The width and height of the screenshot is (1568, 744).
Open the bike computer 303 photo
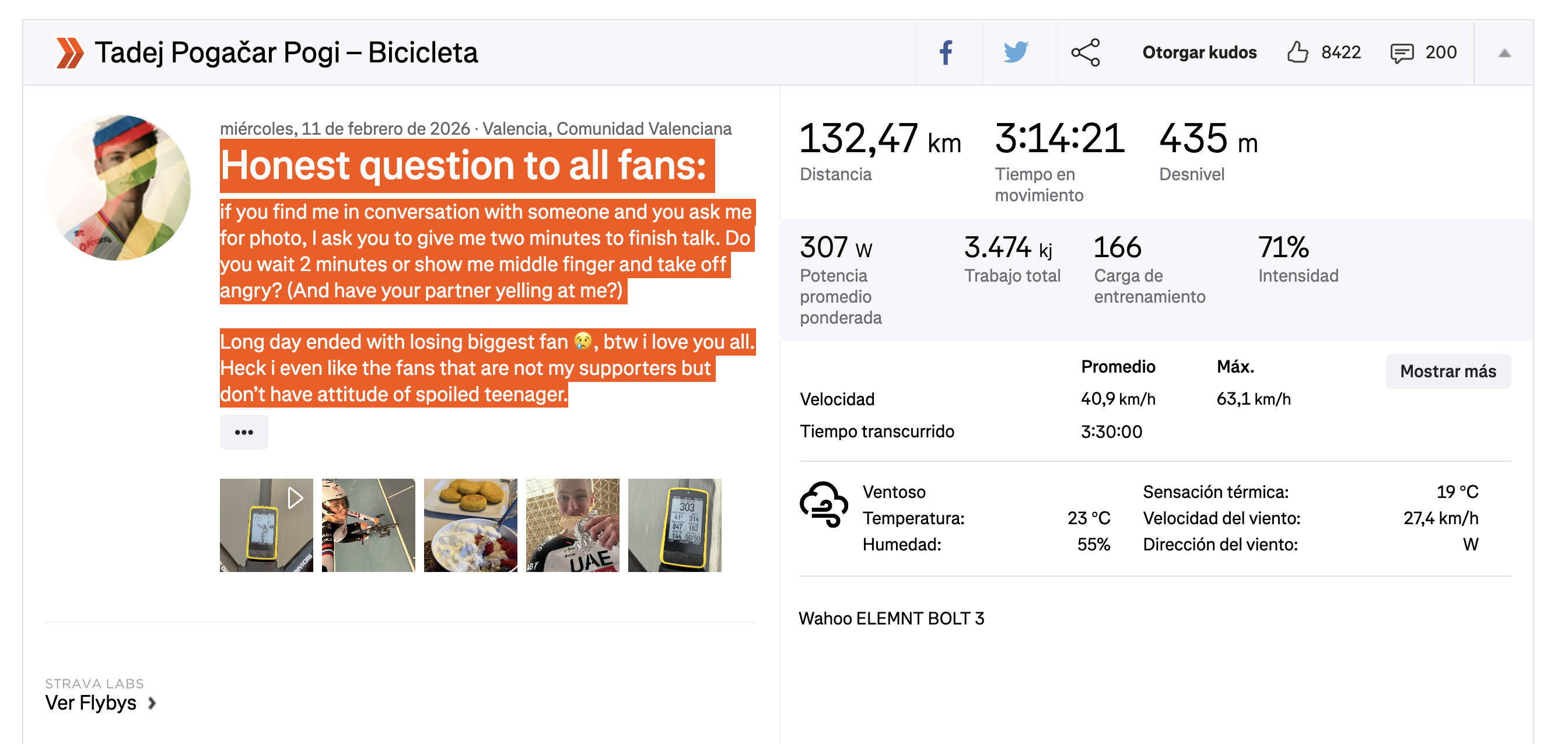click(674, 524)
